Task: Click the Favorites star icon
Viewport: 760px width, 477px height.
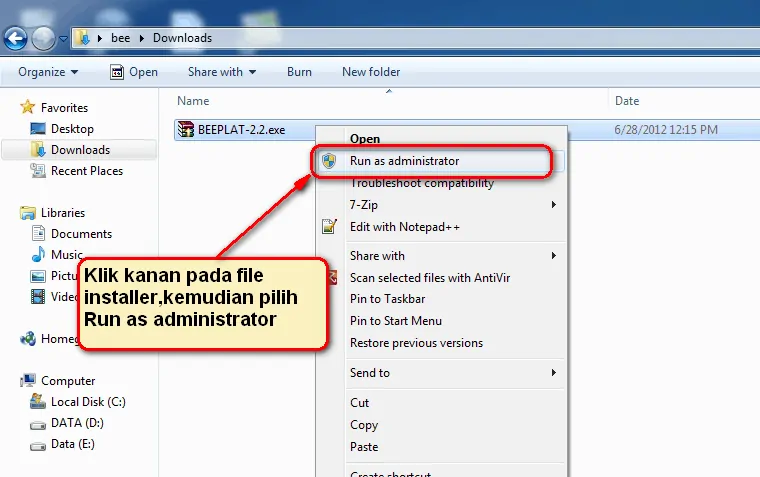Action: pos(28,107)
